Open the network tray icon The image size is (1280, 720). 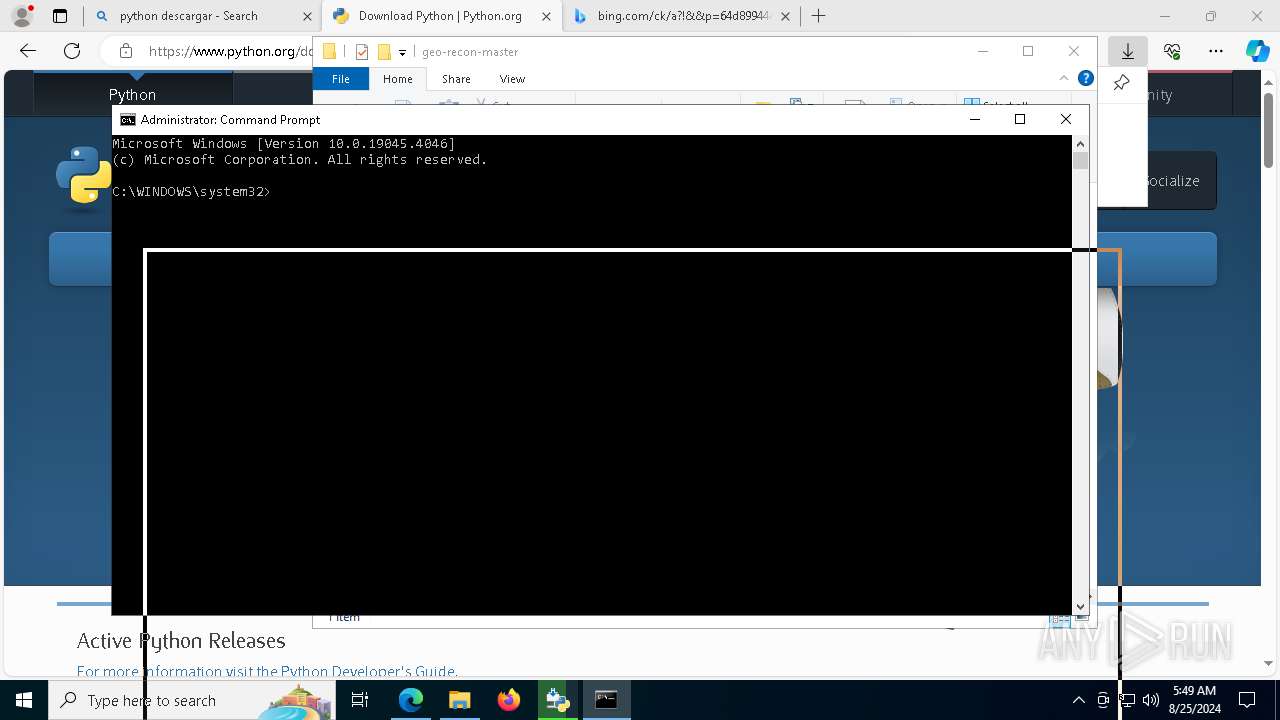[x=1126, y=700]
